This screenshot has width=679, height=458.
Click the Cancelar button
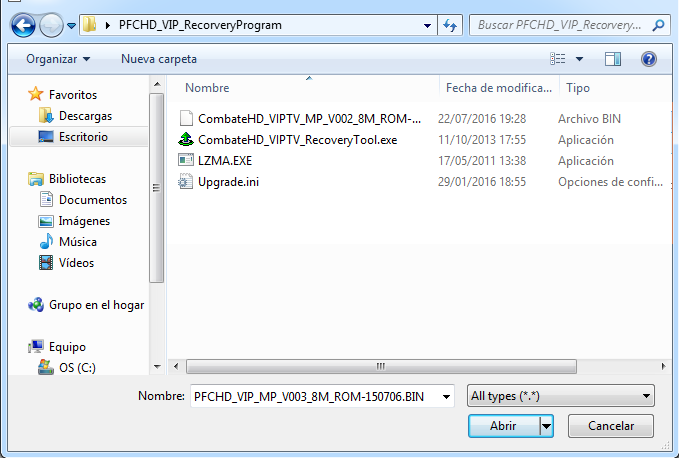coord(611,426)
